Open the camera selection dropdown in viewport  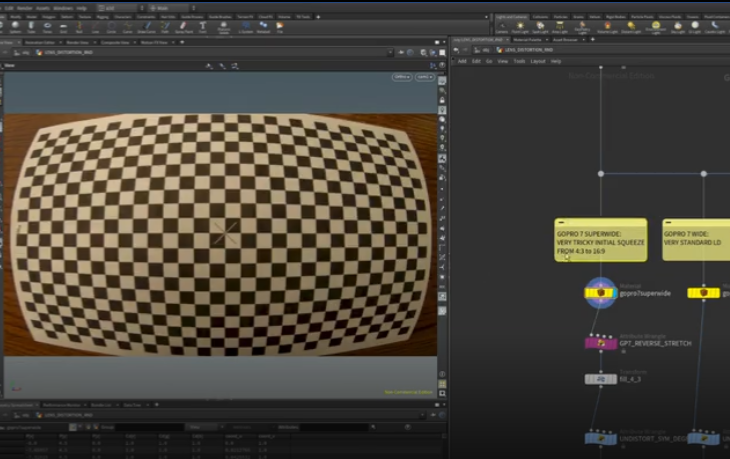pos(425,77)
